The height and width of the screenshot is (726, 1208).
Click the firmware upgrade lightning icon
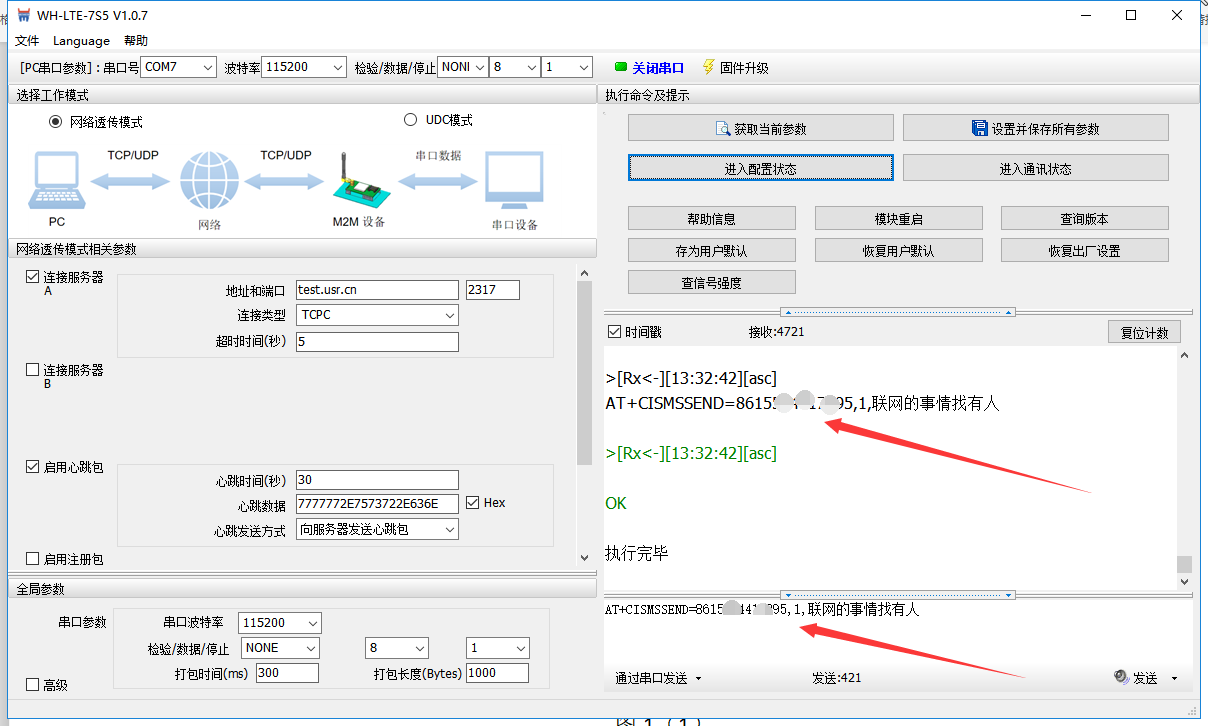(x=709, y=67)
